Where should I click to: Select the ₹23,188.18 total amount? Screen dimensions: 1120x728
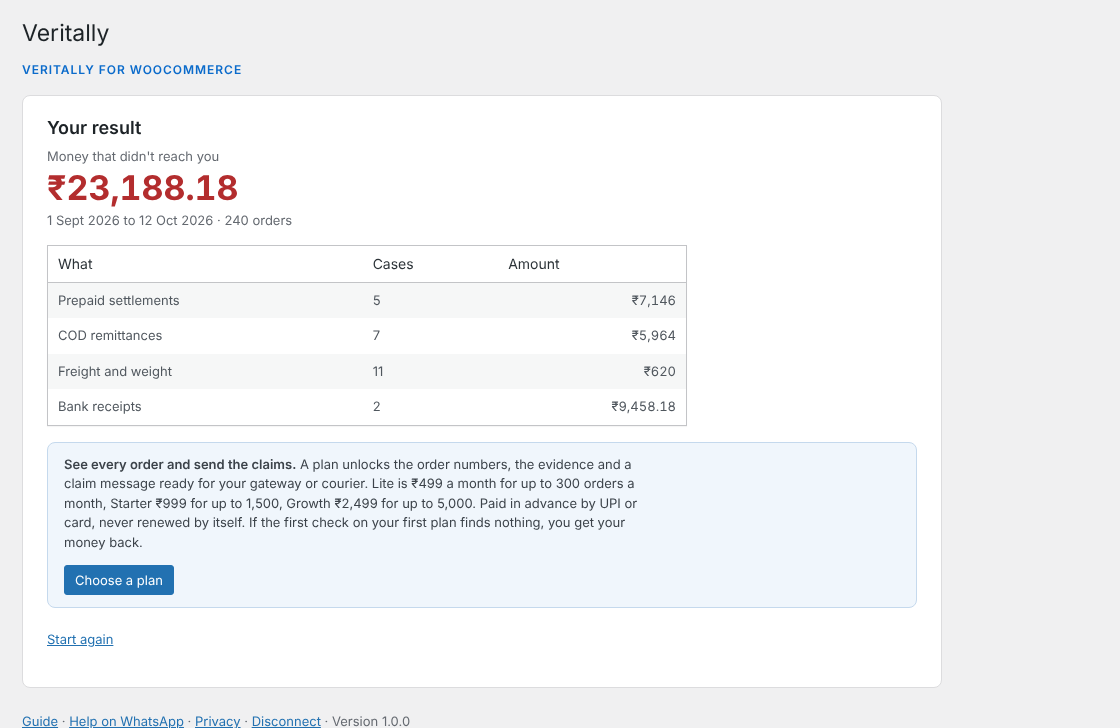142,188
